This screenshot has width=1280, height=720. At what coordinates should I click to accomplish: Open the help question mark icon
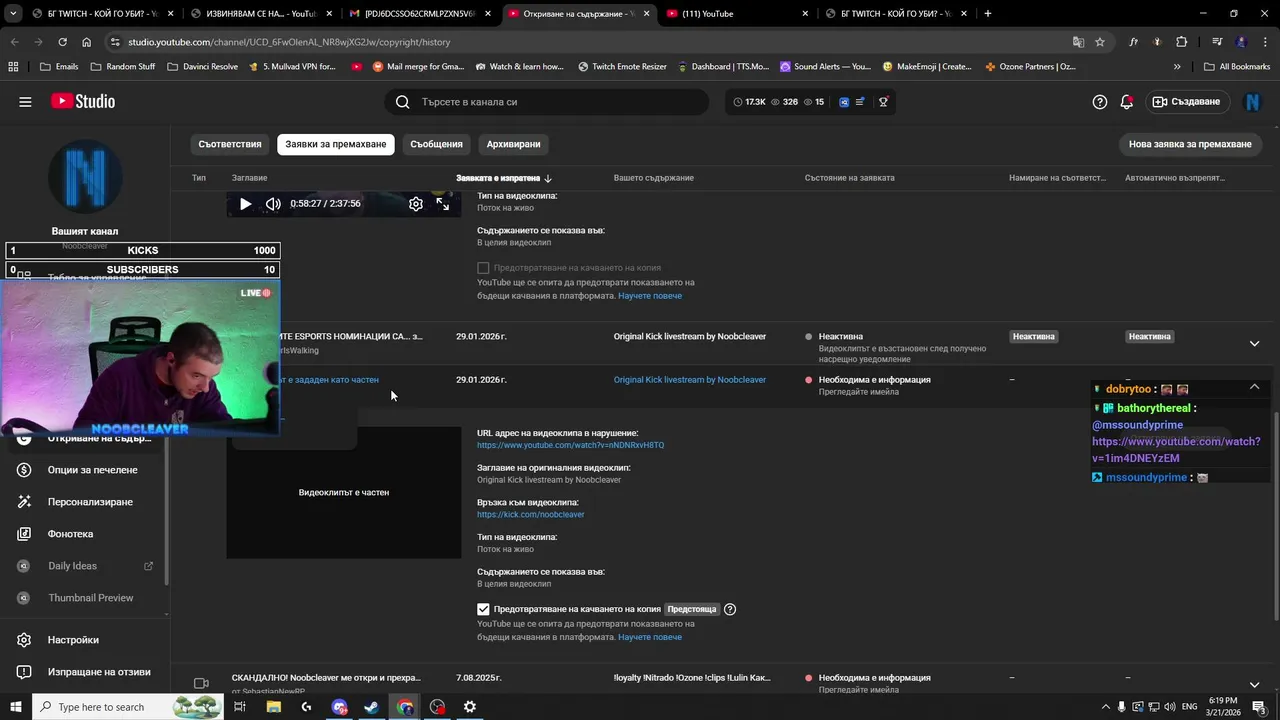point(1100,102)
